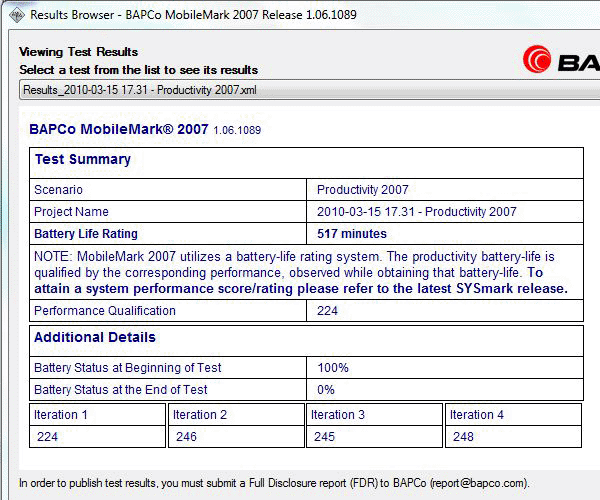The height and width of the screenshot is (500, 600).
Task: Click the window title bar text 'Results Browser'
Action: (x=72, y=15)
